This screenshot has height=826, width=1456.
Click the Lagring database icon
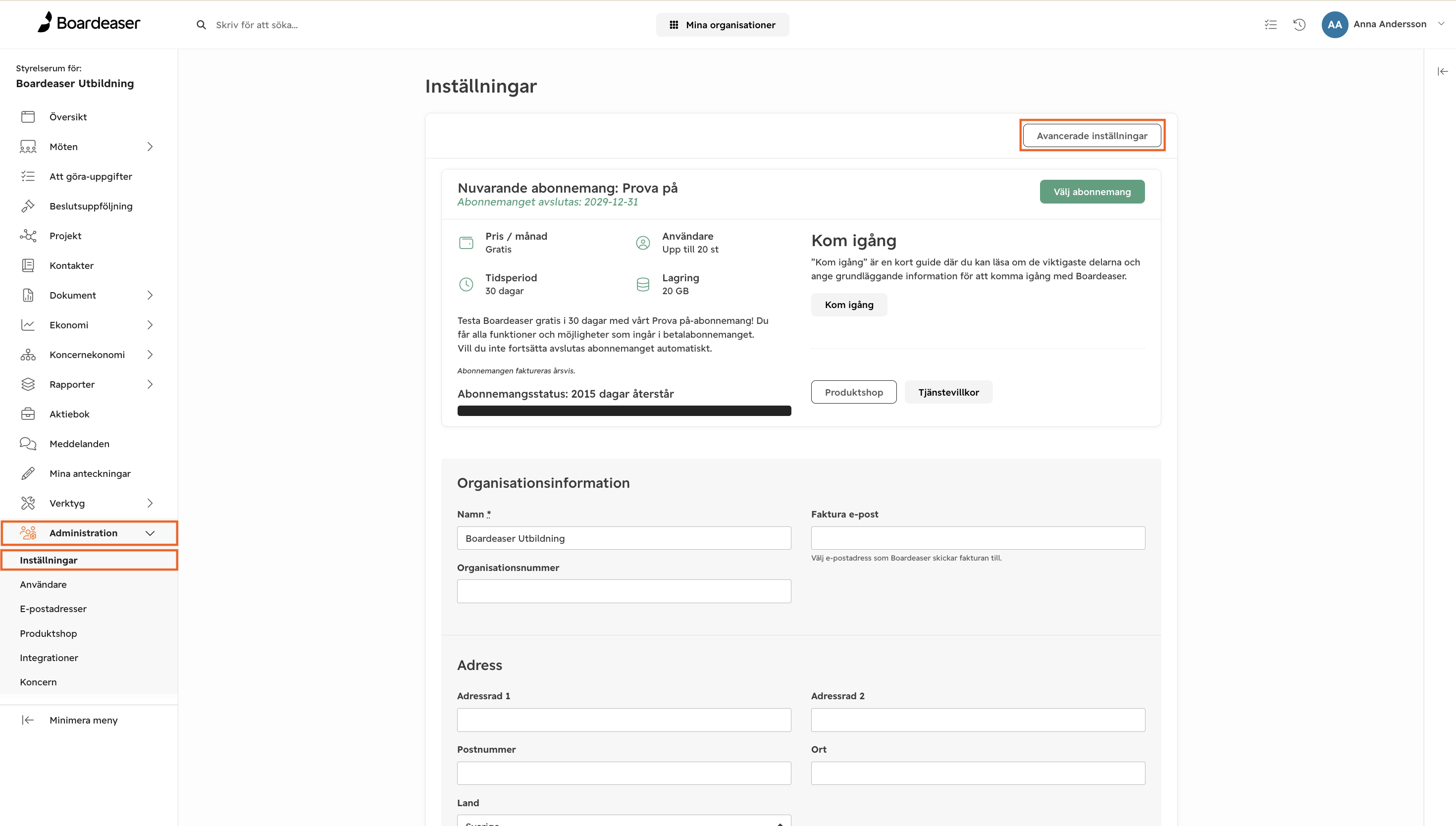pos(643,284)
